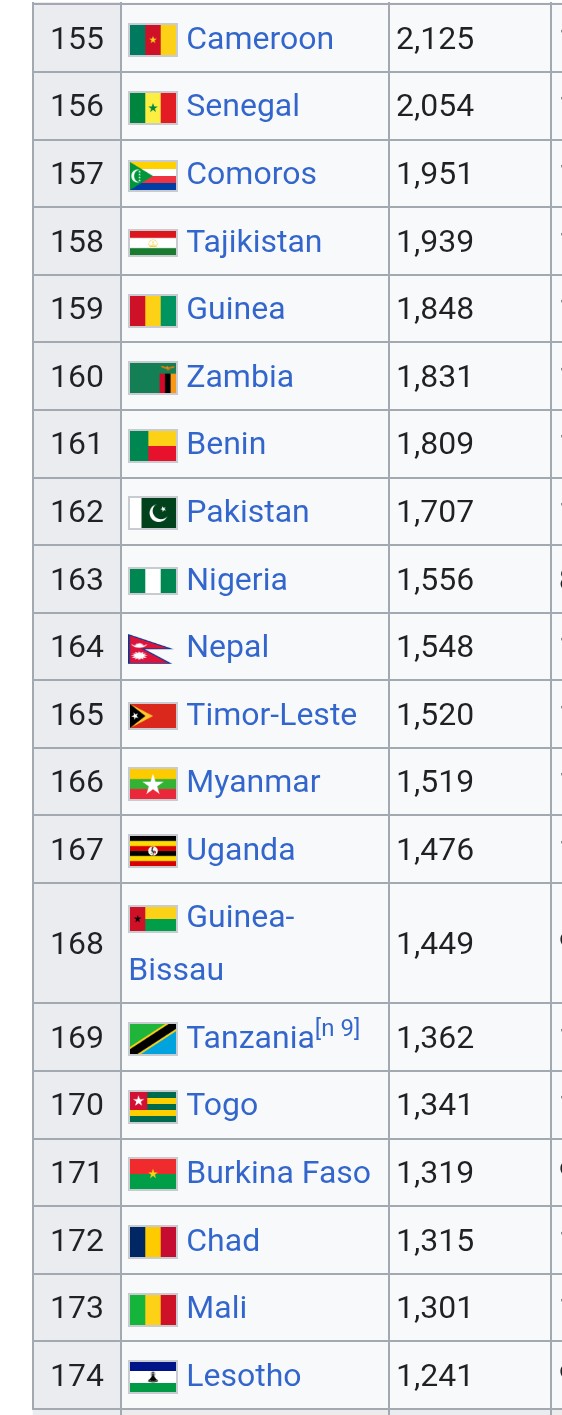Click the Tanzania flag icon
The width and height of the screenshot is (562, 1415).
[x=153, y=1038]
